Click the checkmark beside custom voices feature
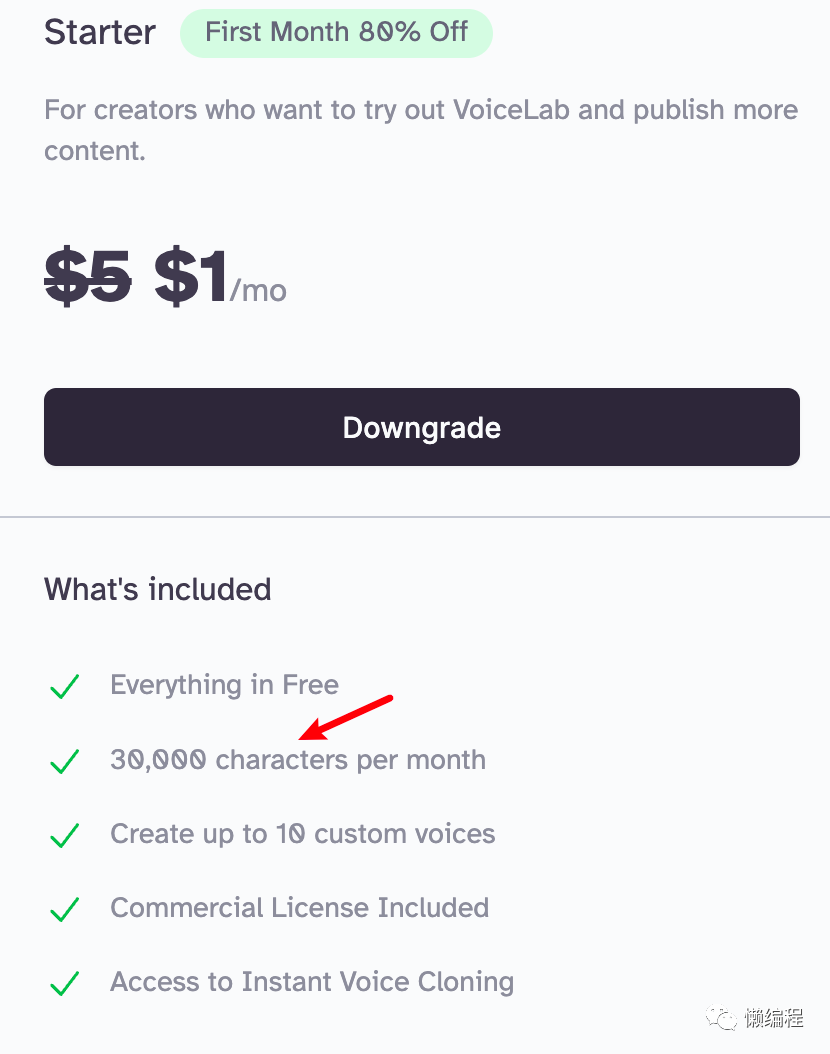The height and width of the screenshot is (1054, 830). click(65, 835)
